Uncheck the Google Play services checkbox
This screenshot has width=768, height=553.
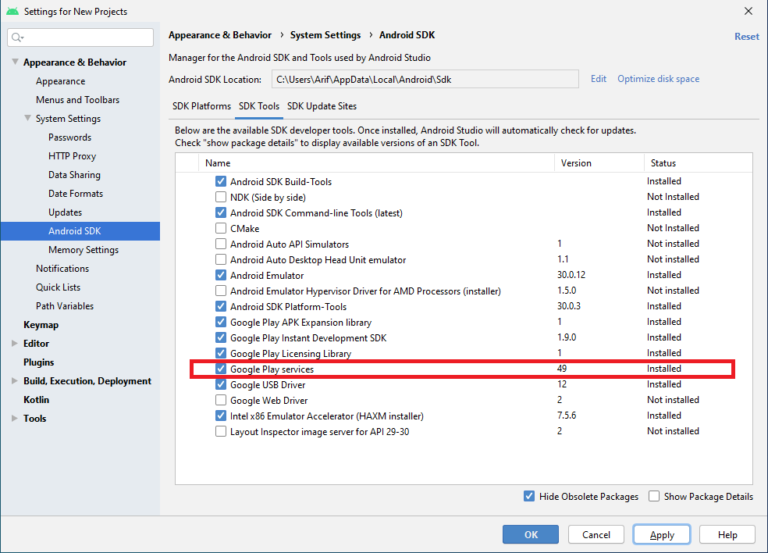point(221,369)
